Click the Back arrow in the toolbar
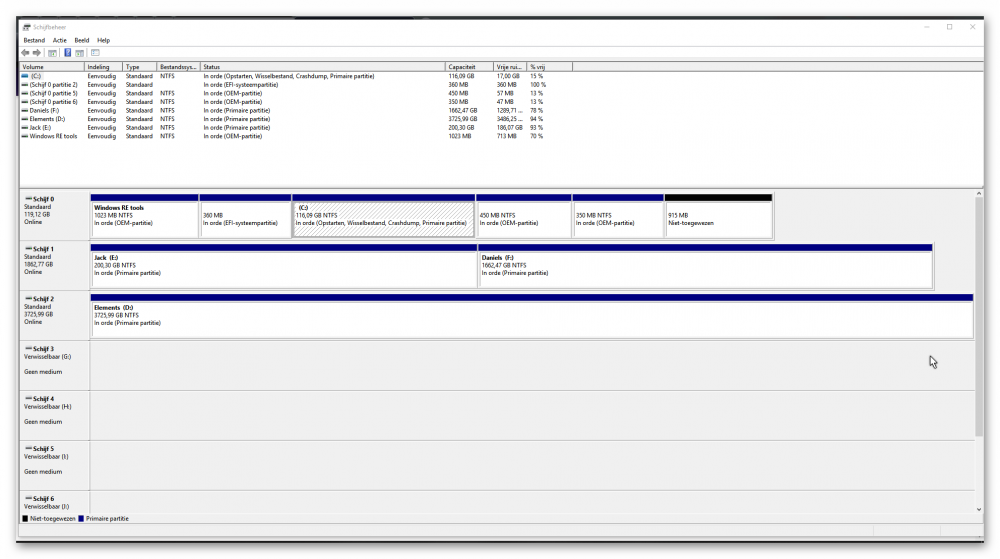1000x559 pixels. click(x=25, y=52)
